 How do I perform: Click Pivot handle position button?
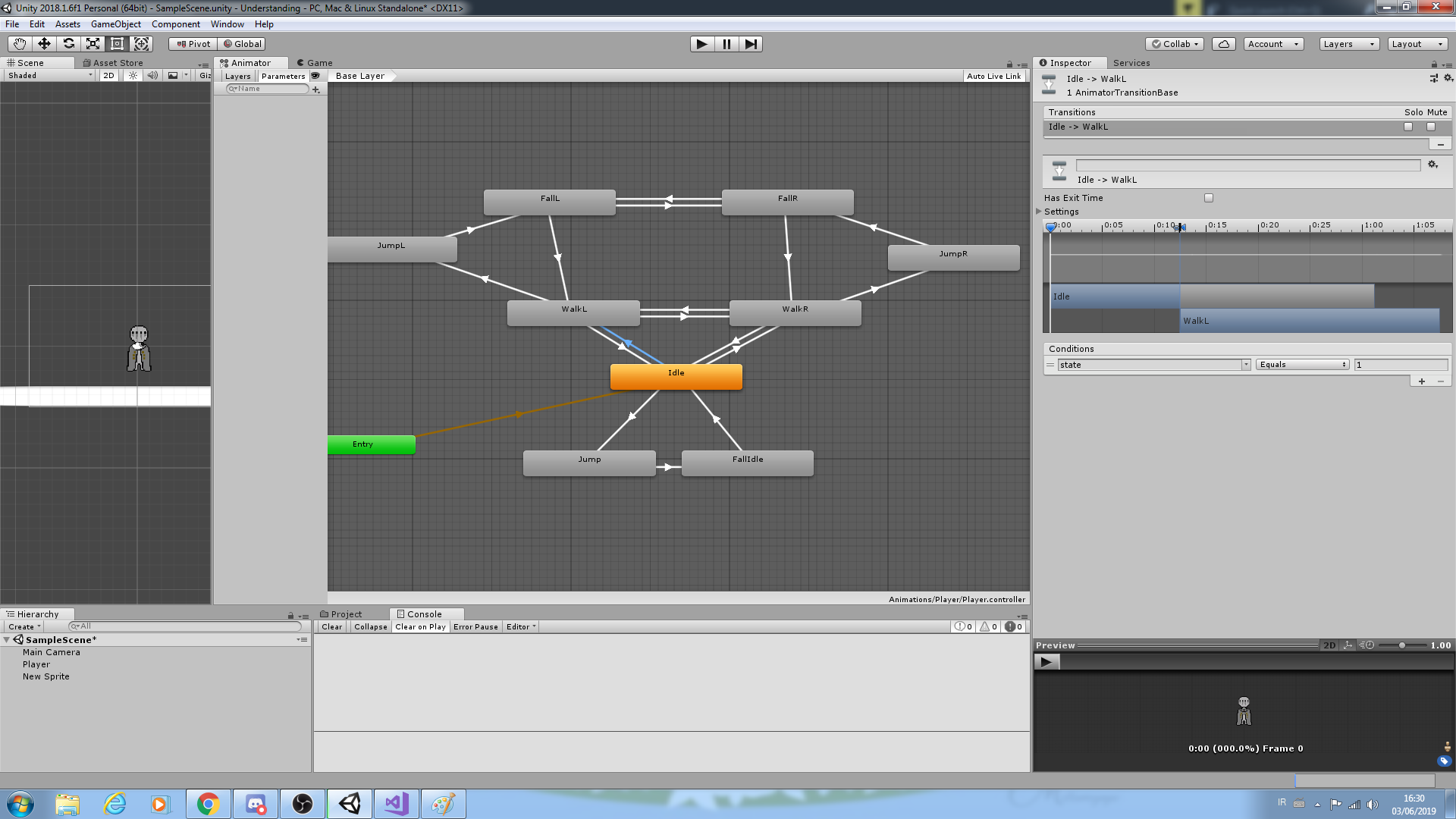[x=193, y=44]
